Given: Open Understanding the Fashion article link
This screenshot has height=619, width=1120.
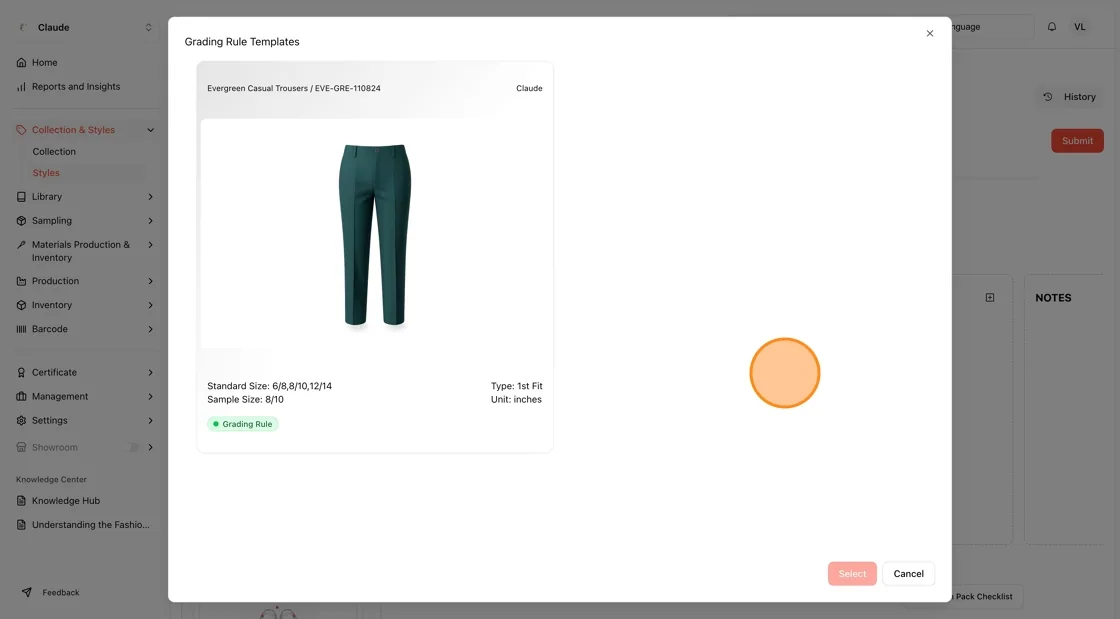Looking at the screenshot, I should click(x=91, y=525).
